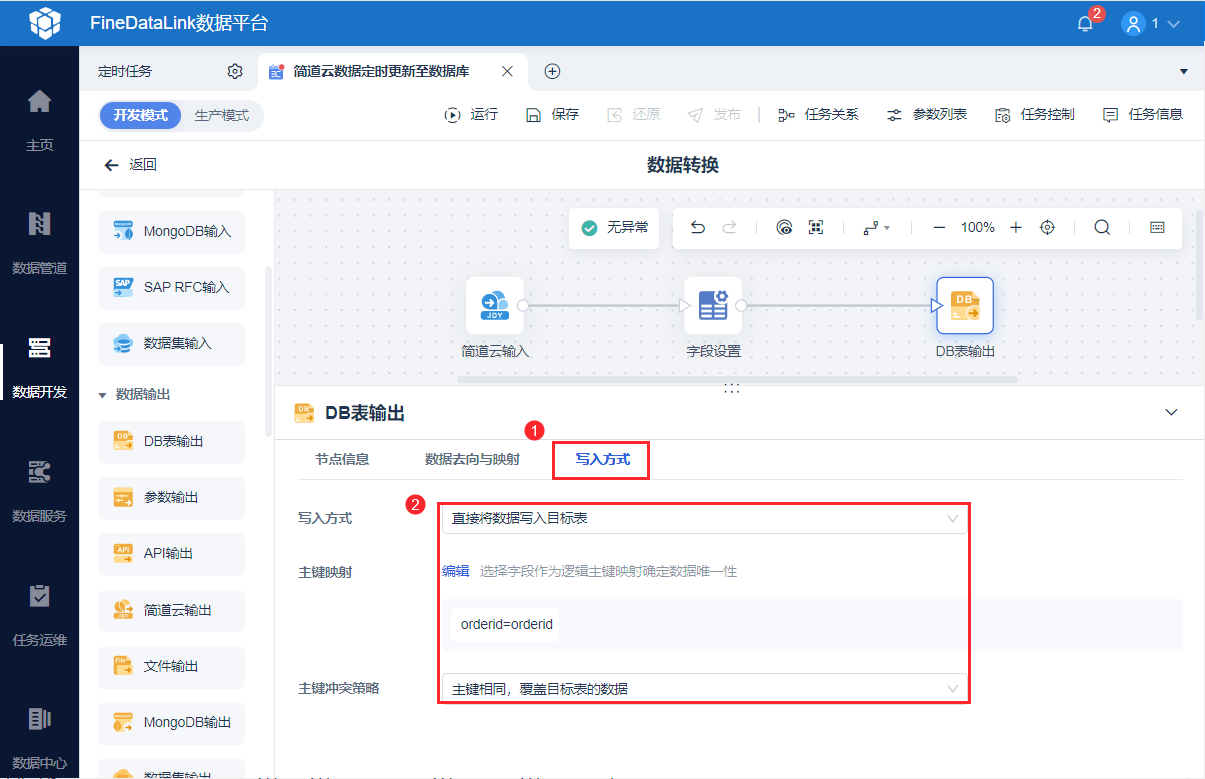1205x779 pixels.
Task: Toggle the minimap panel icon
Action: [1157, 228]
